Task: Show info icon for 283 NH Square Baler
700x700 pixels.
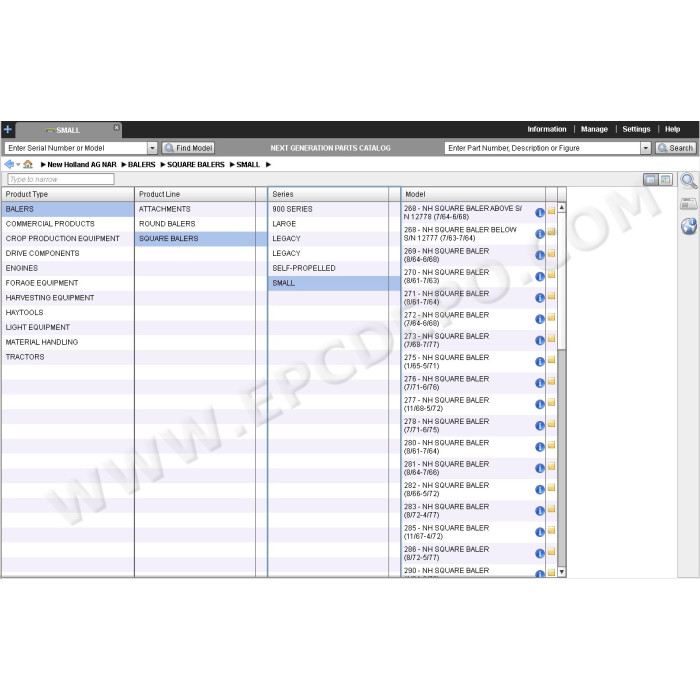Action: coord(540,511)
